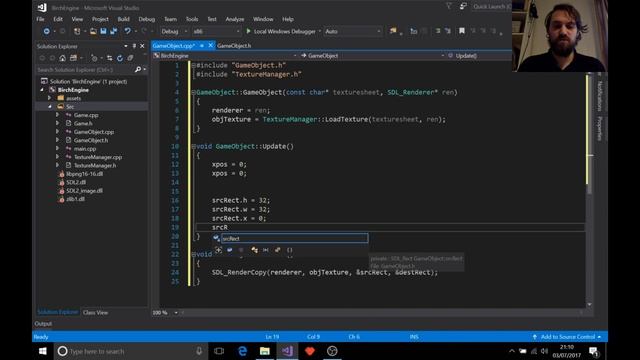Close the GameObject.cpp tab
The width and height of the screenshot is (640, 360).
tap(211, 45)
